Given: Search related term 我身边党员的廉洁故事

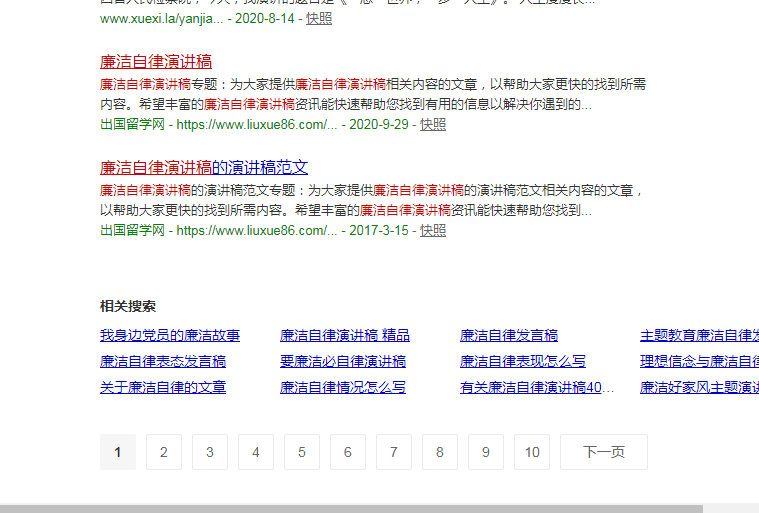Looking at the screenshot, I should (170, 336).
